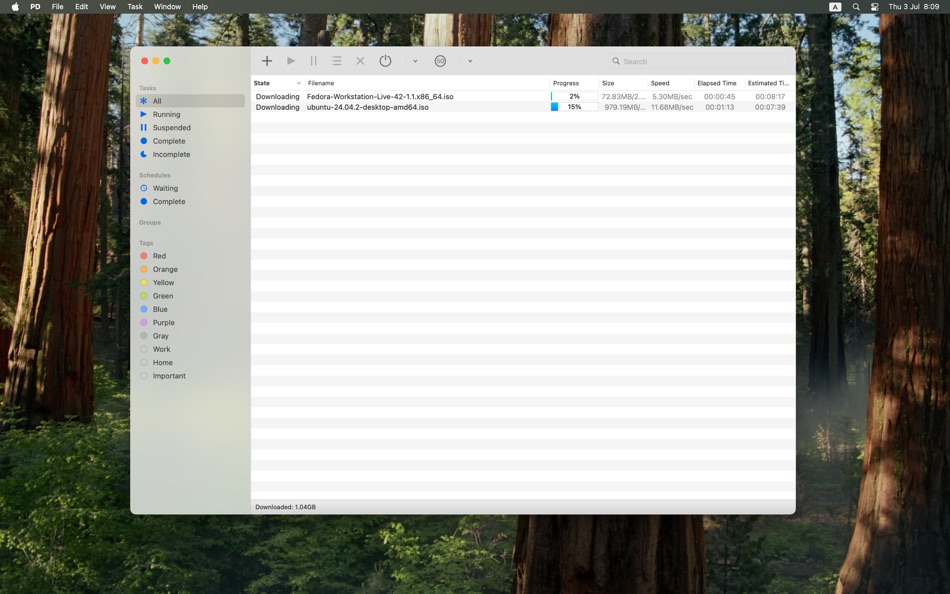The width and height of the screenshot is (950, 594).
Task: Click the Remove task X icon
Action: [360, 61]
